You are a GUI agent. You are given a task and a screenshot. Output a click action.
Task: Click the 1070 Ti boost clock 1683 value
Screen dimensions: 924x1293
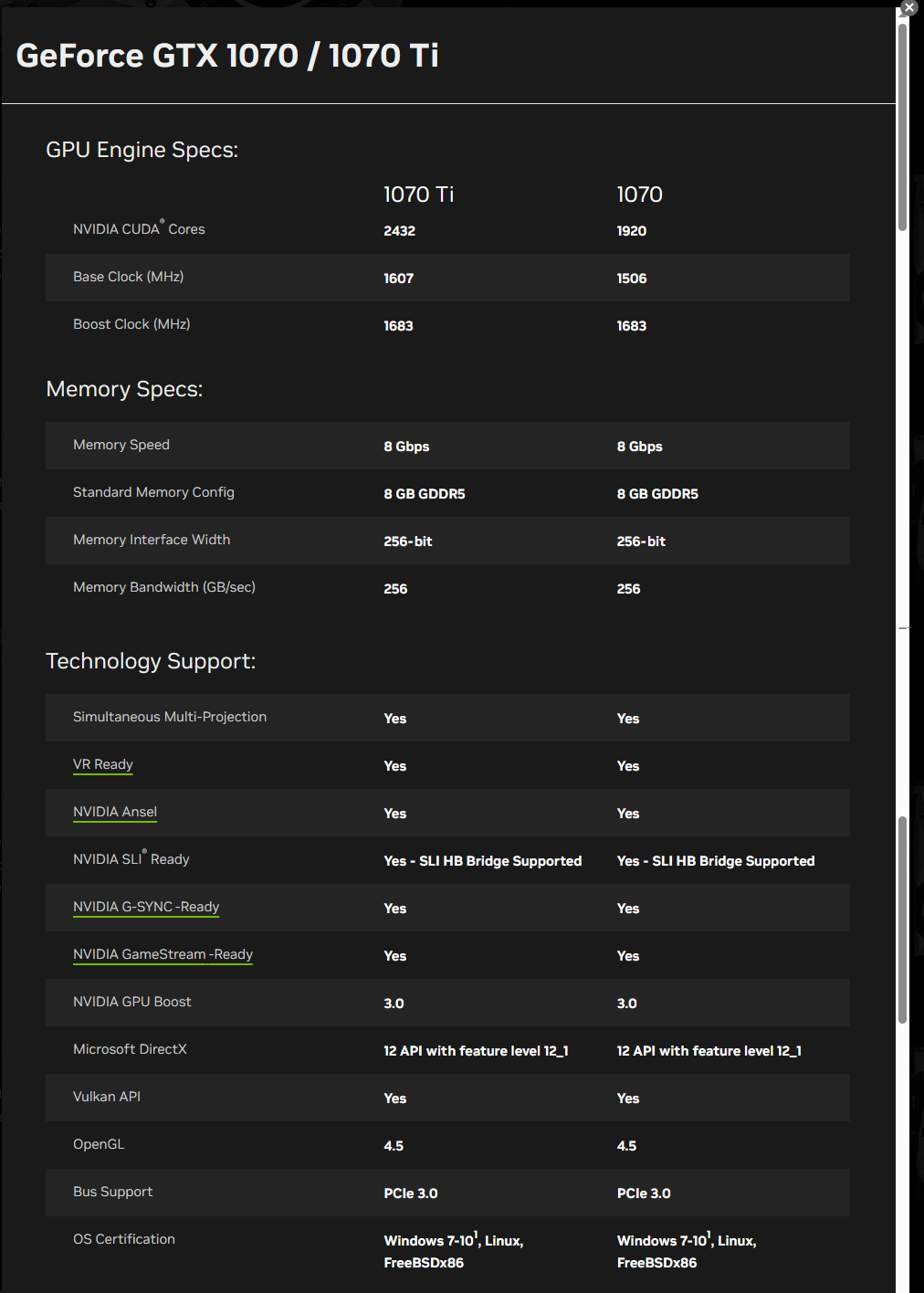(x=398, y=326)
